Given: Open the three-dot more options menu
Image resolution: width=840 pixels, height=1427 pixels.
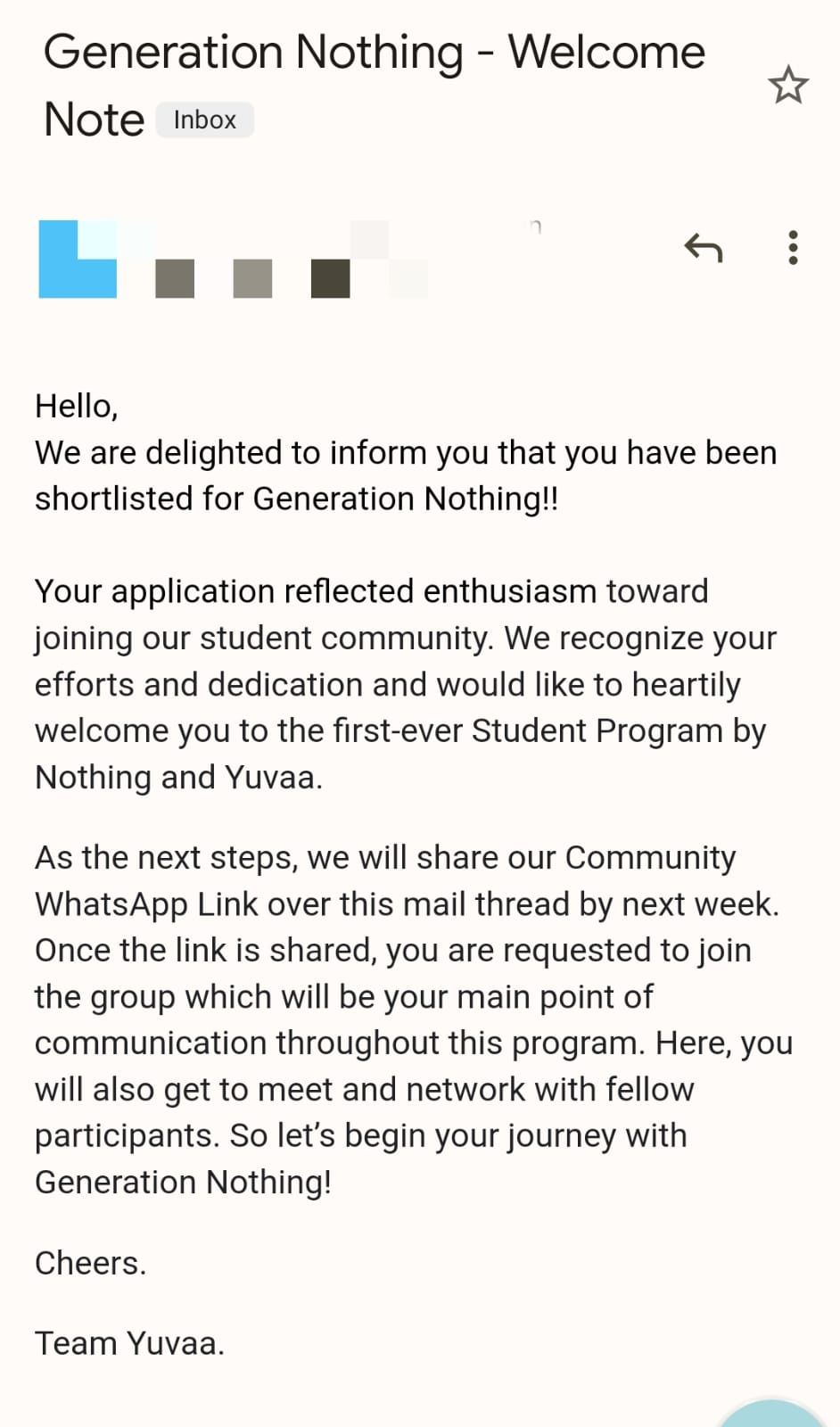Looking at the screenshot, I should [x=793, y=247].
